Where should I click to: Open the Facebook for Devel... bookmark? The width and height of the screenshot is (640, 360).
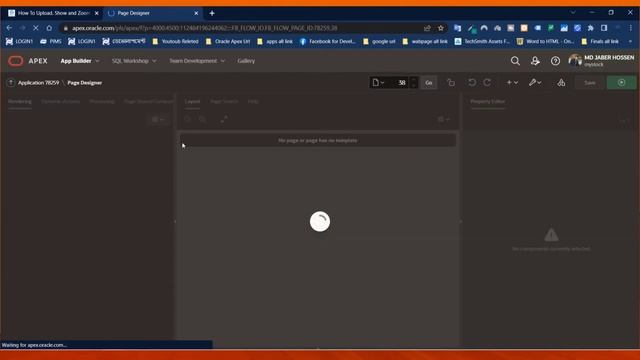[x=327, y=41]
